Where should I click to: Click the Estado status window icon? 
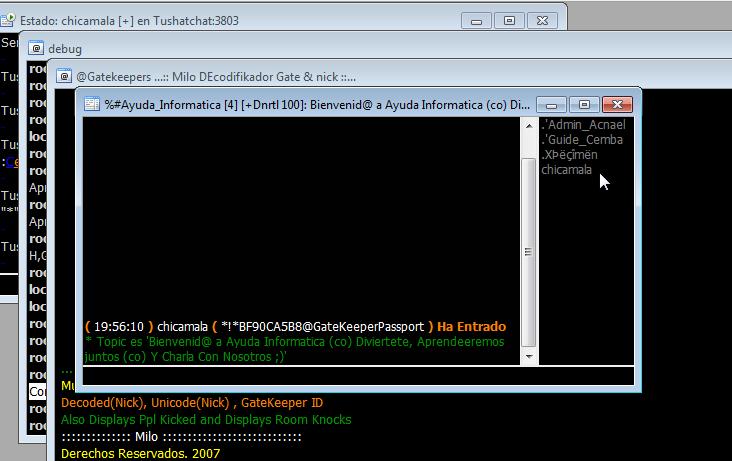[8, 20]
